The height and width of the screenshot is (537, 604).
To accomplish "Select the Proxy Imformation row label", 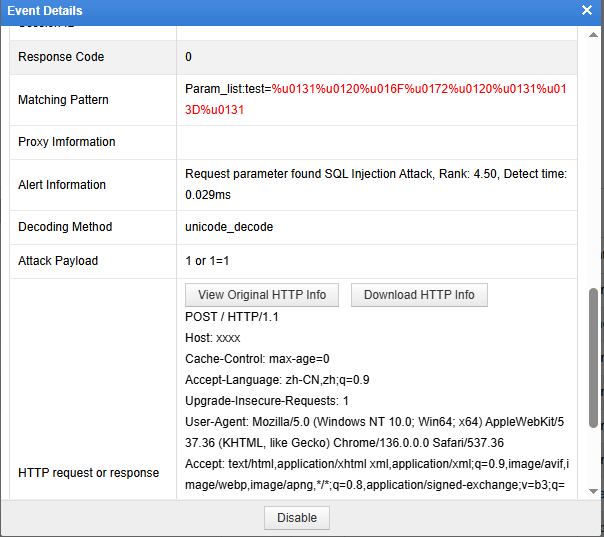I will tap(67, 142).
